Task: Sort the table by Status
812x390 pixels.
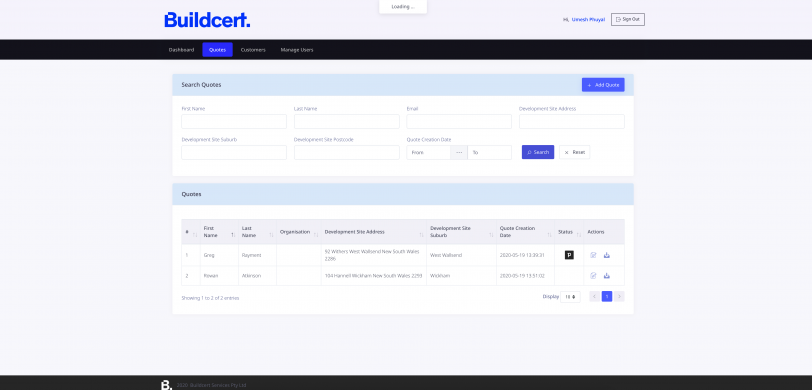Action: [579, 235]
